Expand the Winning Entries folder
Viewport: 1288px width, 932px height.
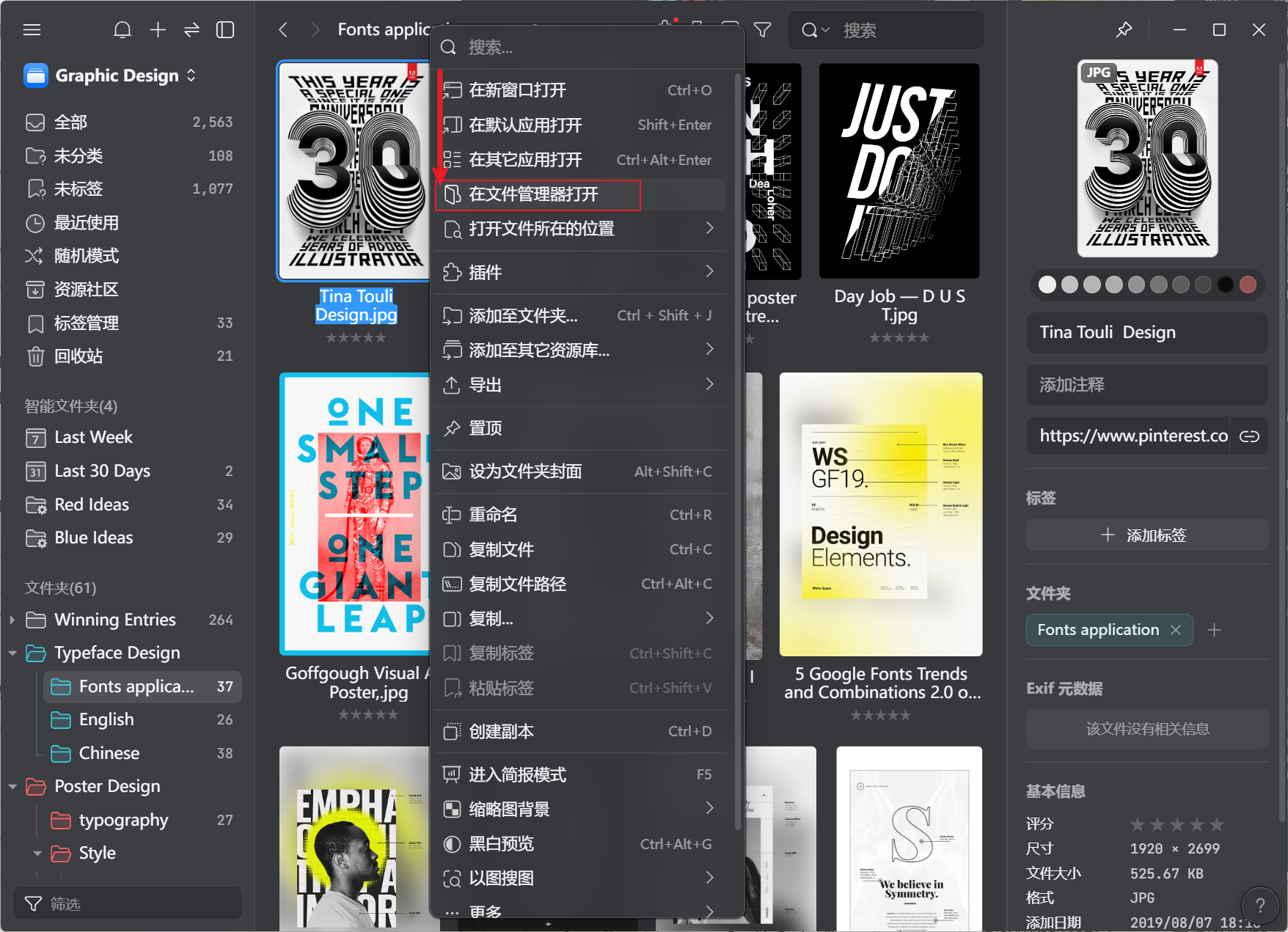click(x=12, y=620)
